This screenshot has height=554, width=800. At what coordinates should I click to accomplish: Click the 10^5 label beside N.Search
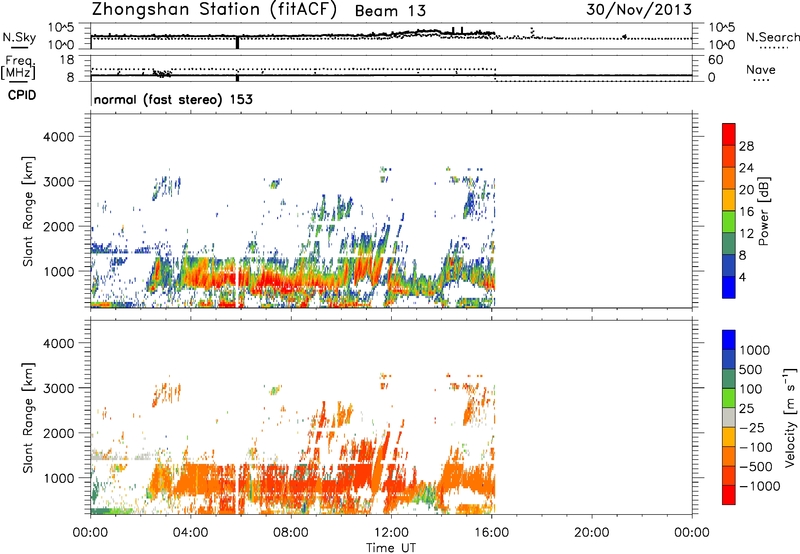click(x=722, y=28)
